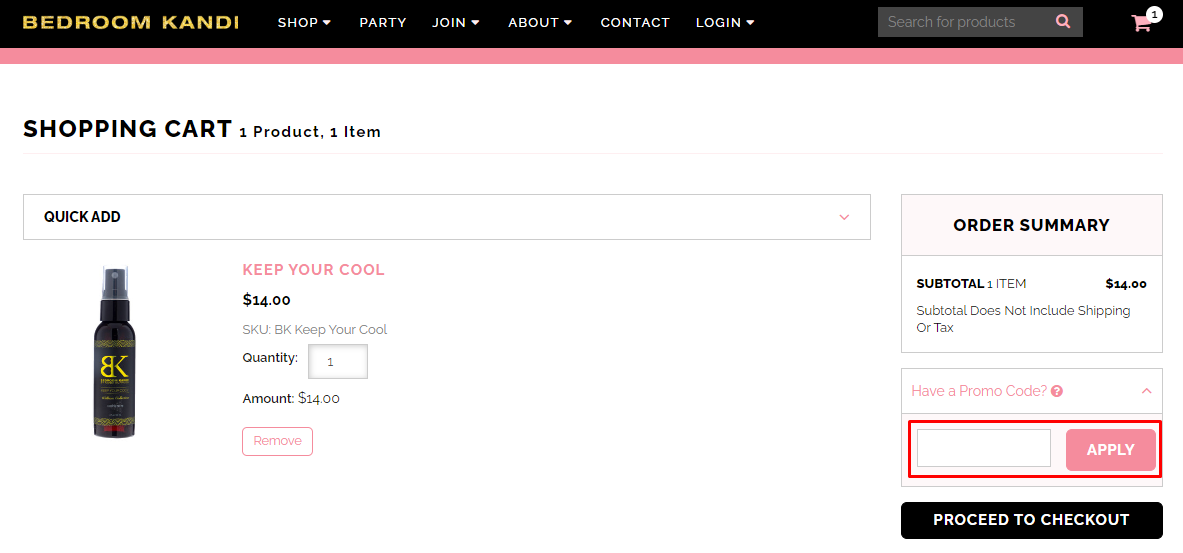Image resolution: width=1183 pixels, height=553 pixels.
Task: Click the ORDER SUMMARY heading
Action: pos(1031,225)
